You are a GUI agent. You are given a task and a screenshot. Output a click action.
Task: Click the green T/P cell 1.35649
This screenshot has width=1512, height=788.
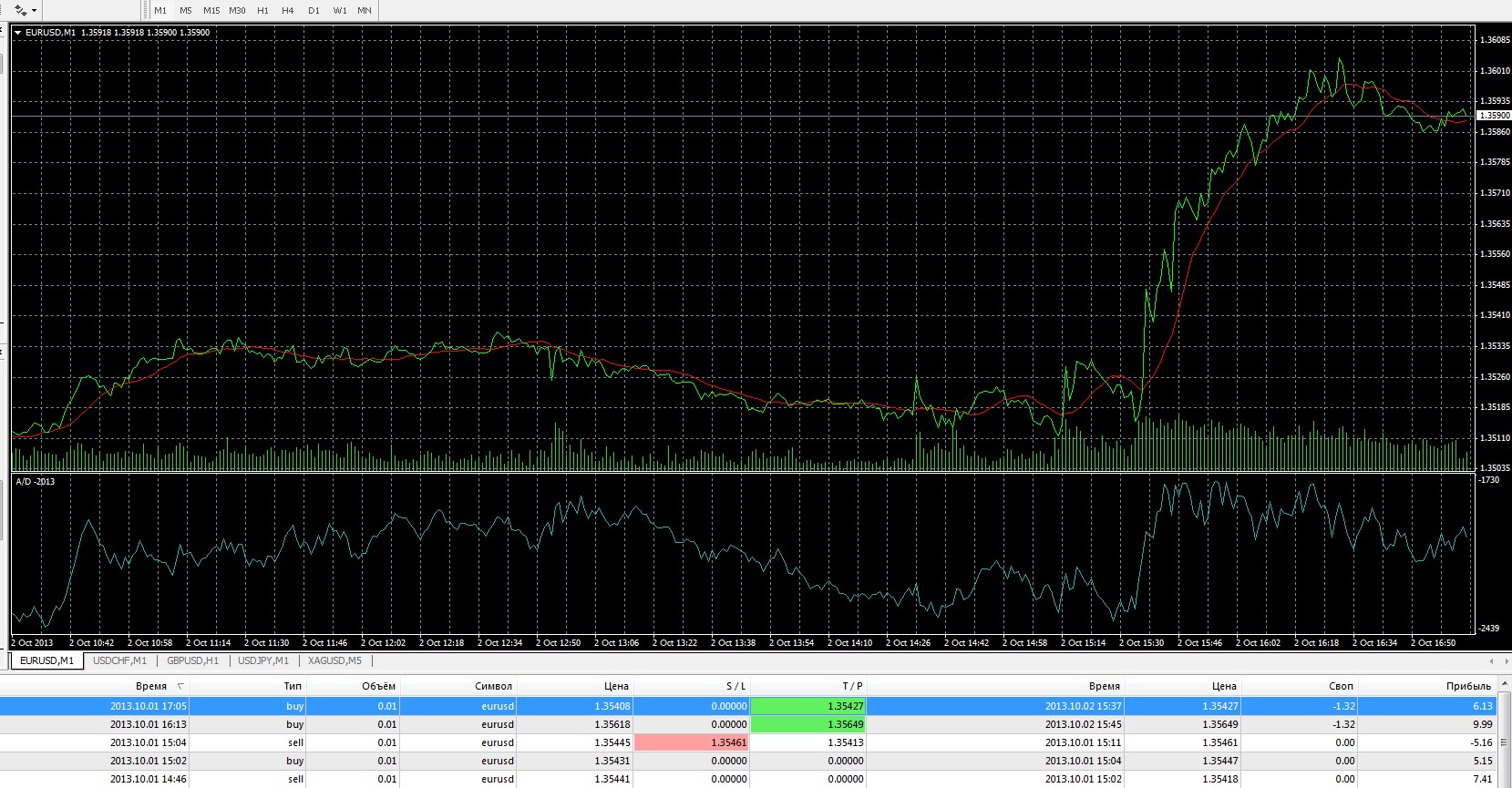807,724
